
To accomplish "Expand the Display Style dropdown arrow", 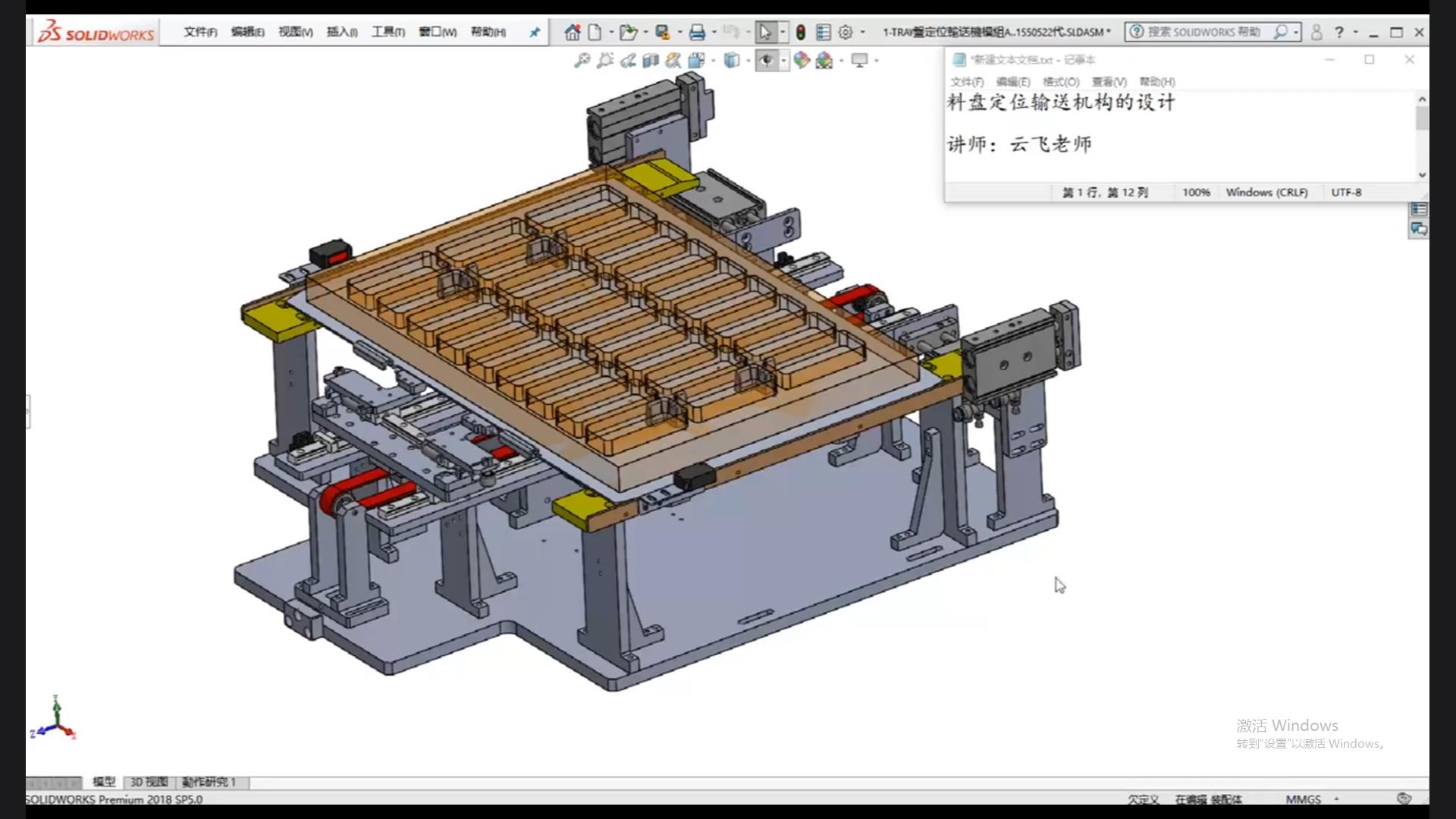I will coord(748,60).
